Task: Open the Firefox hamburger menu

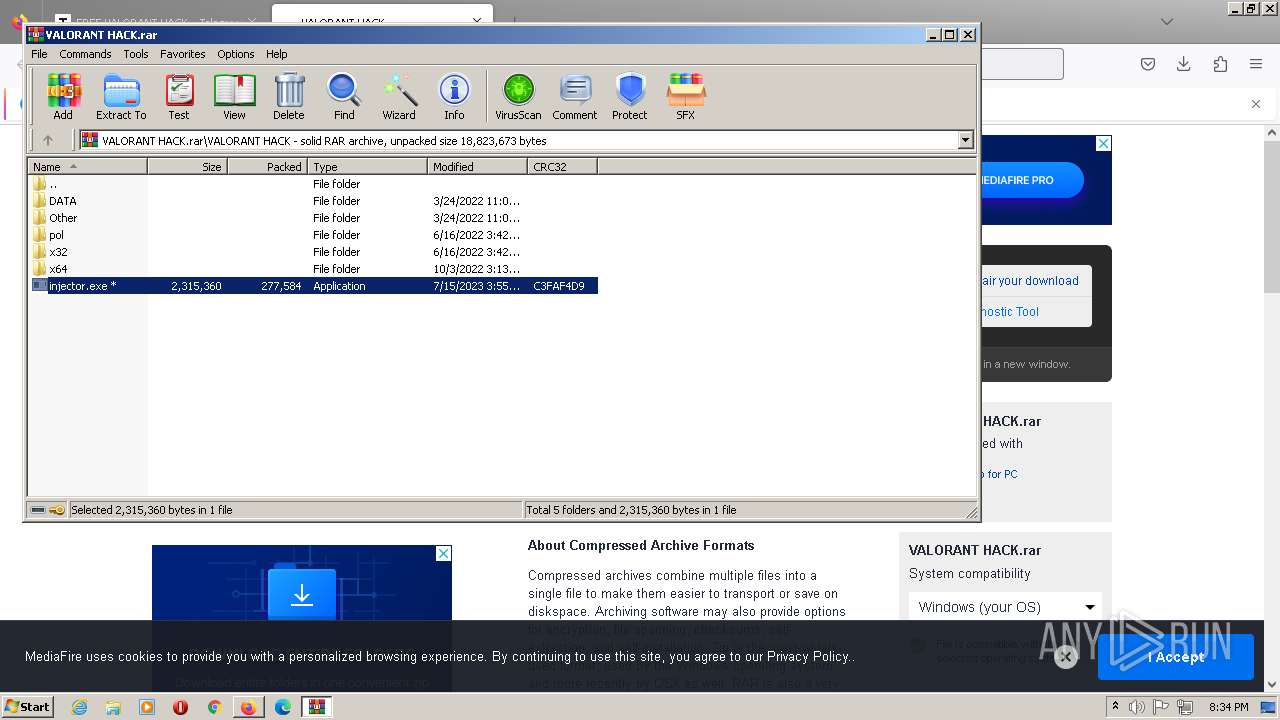Action: [1256, 64]
